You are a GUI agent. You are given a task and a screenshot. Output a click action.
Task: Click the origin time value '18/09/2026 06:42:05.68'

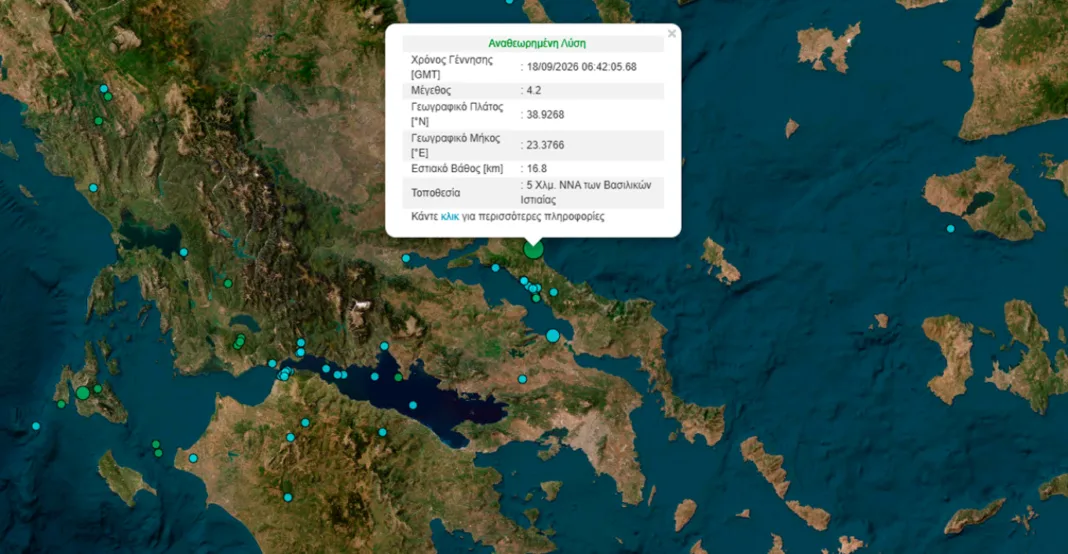[x=582, y=67]
